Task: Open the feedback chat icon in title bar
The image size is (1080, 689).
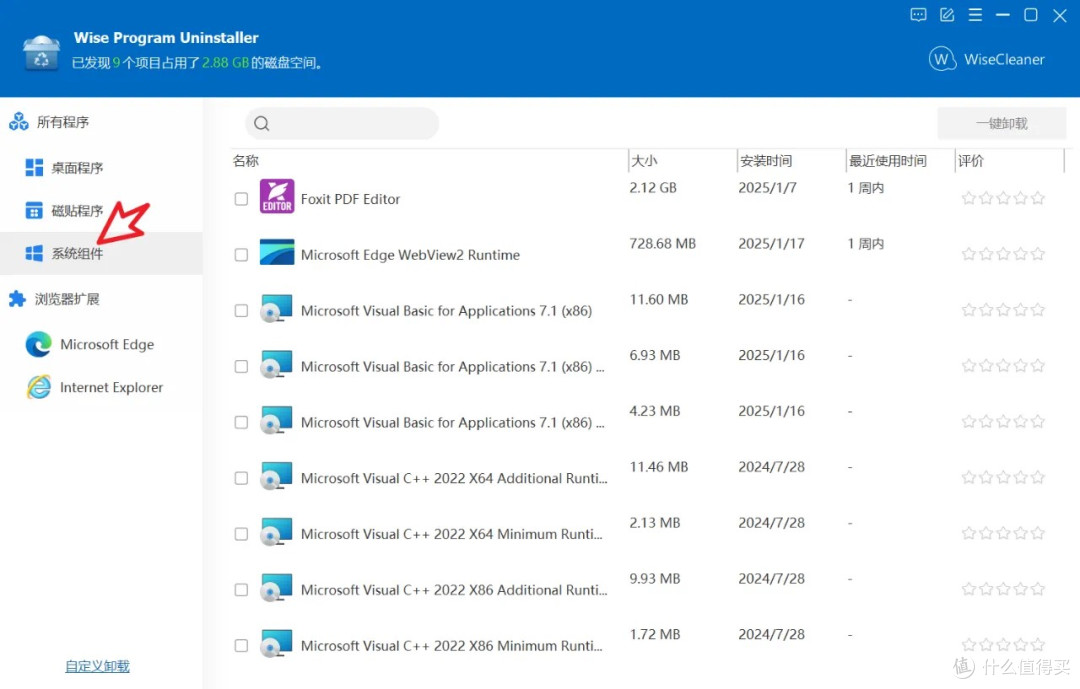Action: coord(918,15)
